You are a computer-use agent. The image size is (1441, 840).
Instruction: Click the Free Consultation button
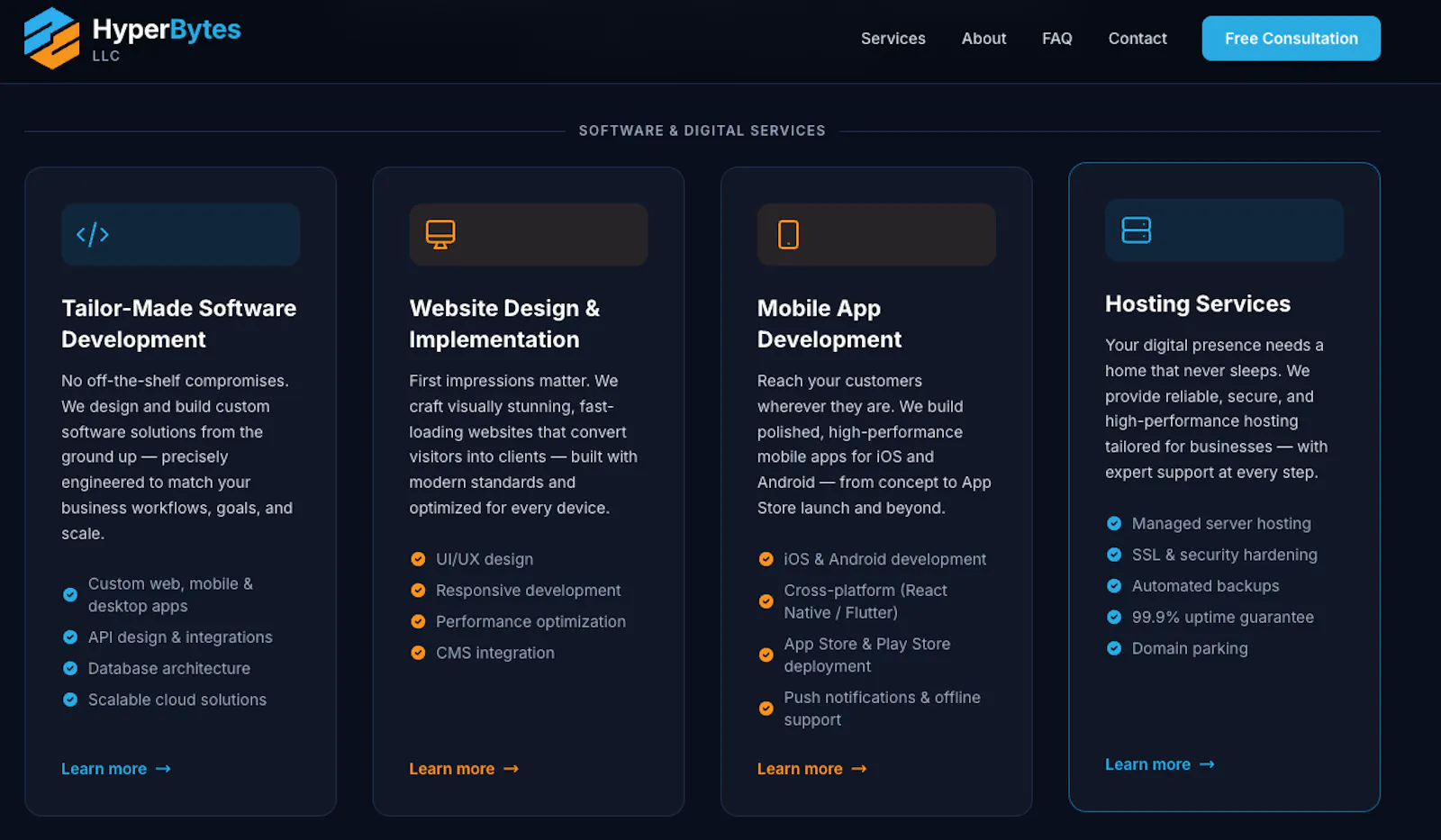tap(1291, 39)
